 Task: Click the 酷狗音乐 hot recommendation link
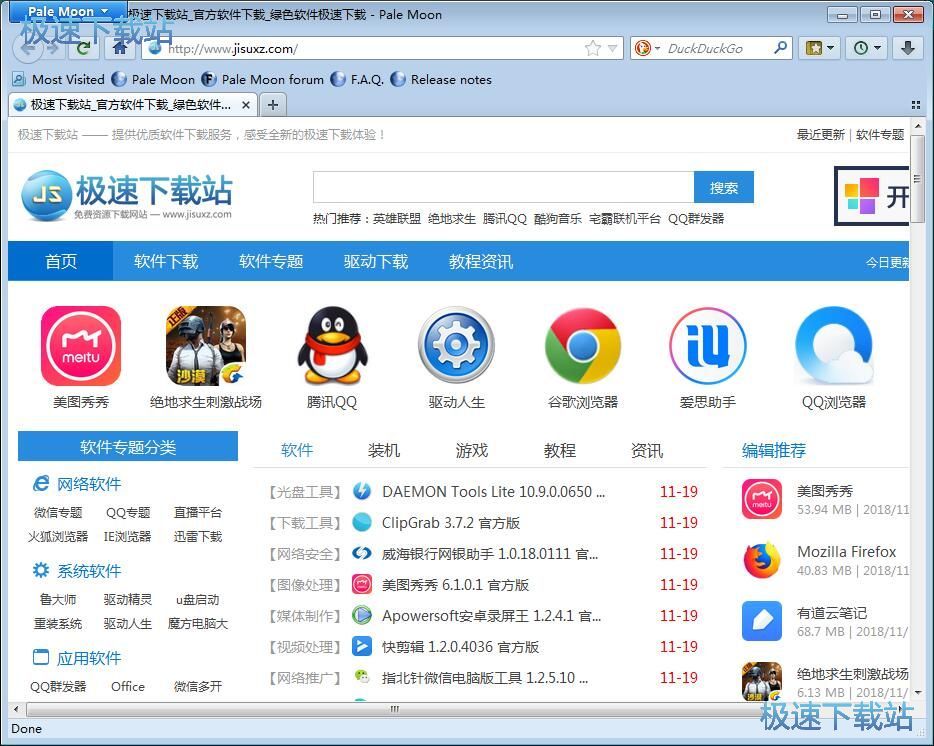click(558, 219)
